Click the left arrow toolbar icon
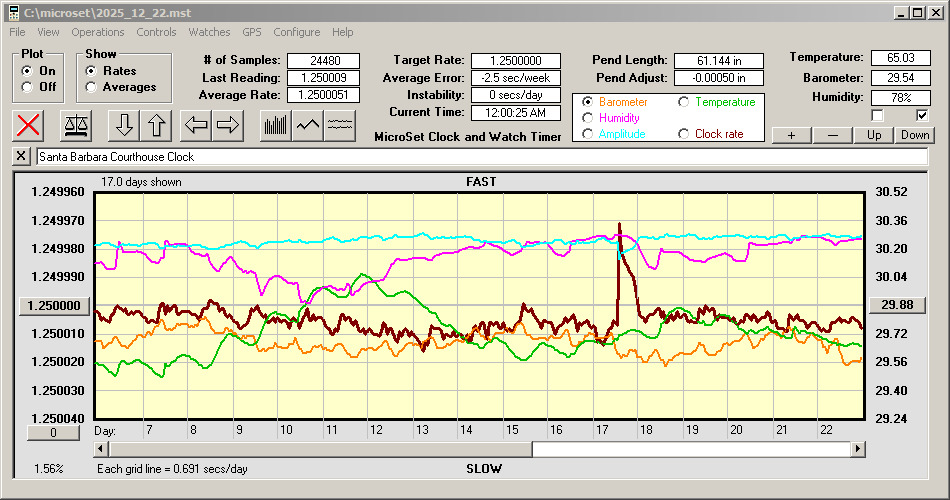The height and width of the screenshot is (500, 950). pyautogui.click(x=196, y=125)
